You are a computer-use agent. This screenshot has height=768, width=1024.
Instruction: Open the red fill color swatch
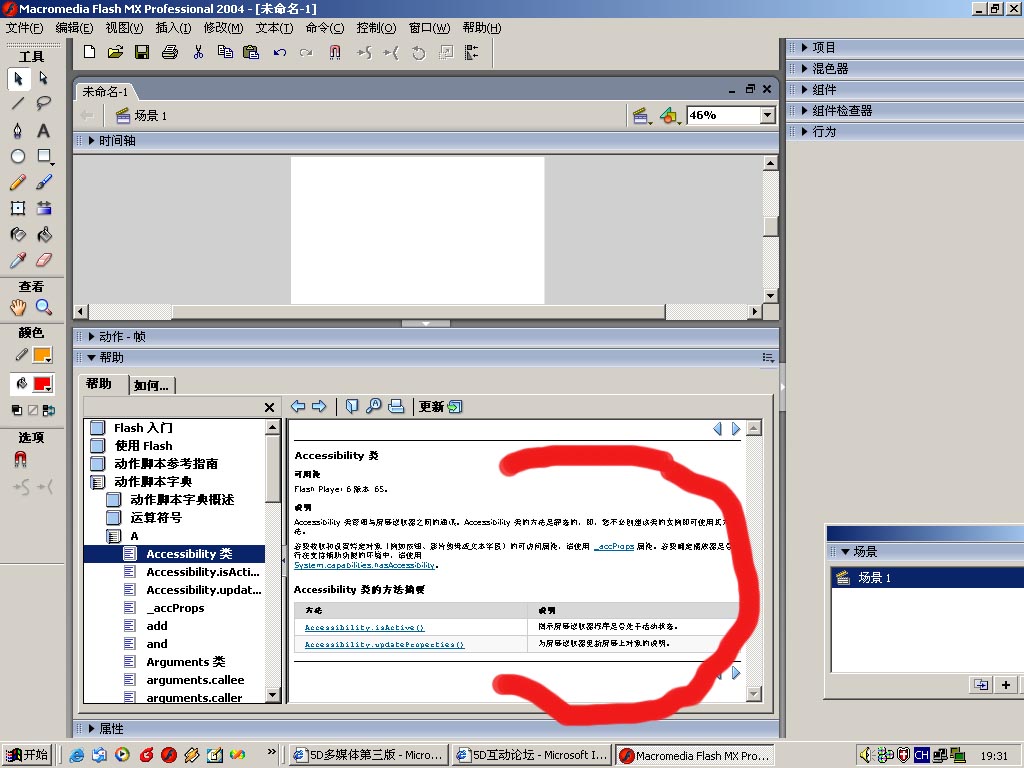tap(42, 384)
